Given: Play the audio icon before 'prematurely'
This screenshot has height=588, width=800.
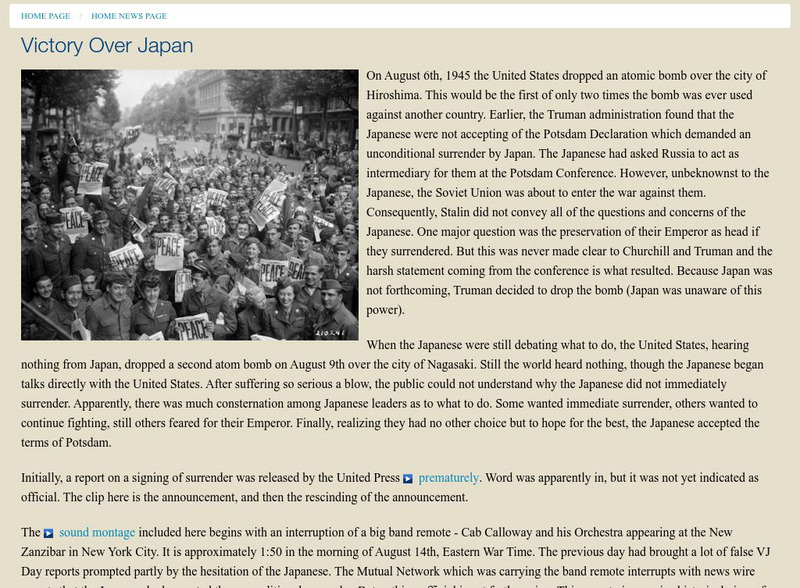Looking at the screenshot, I should pos(408,478).
